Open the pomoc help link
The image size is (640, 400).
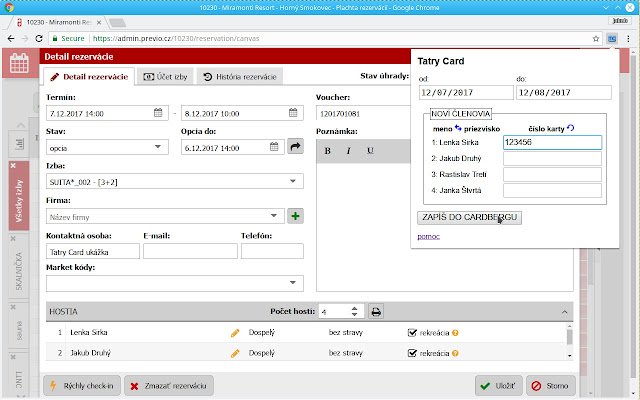(x=428, y=236)
